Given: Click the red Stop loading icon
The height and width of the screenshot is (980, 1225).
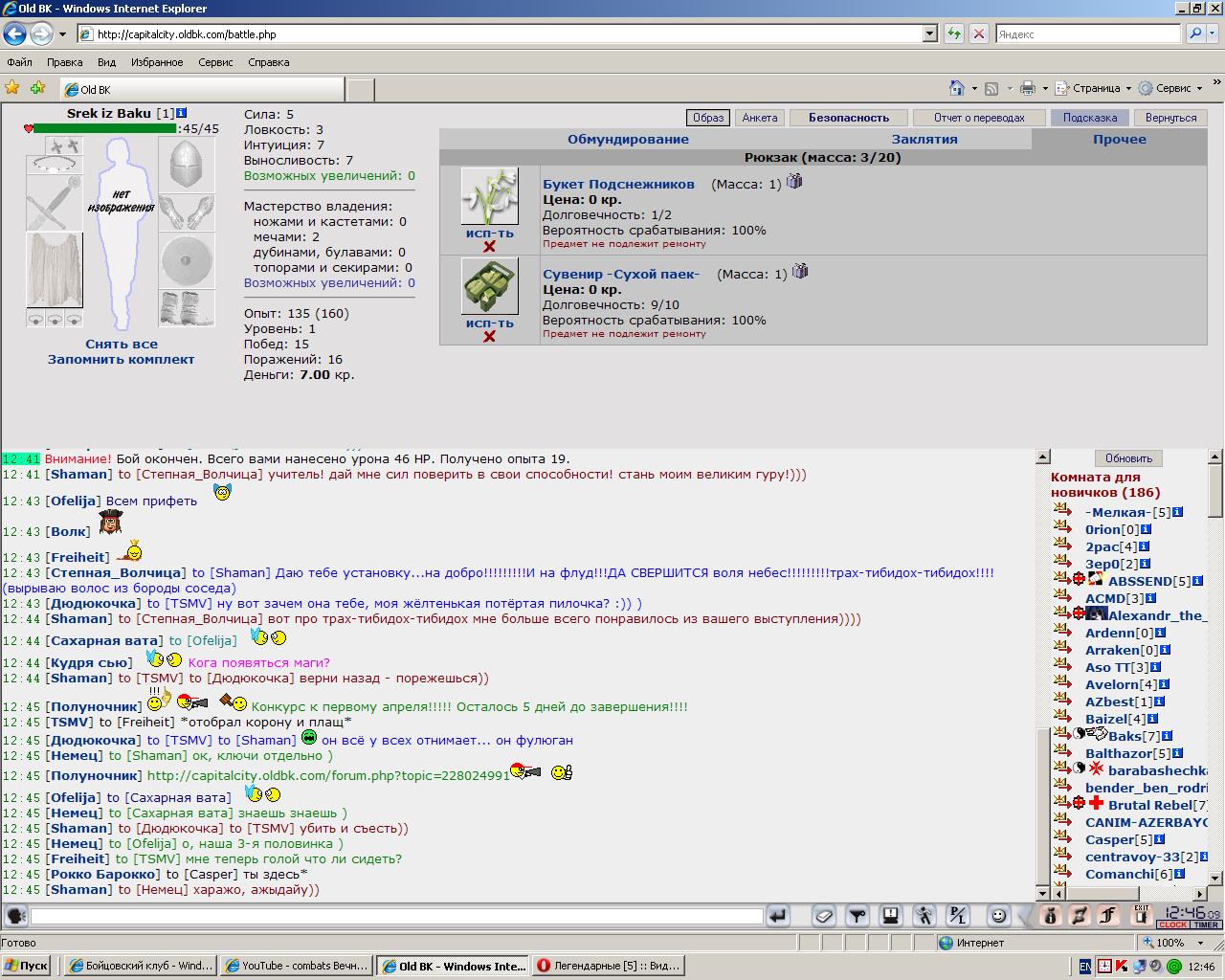Looking at the screenshot, I should pos(978,33).
